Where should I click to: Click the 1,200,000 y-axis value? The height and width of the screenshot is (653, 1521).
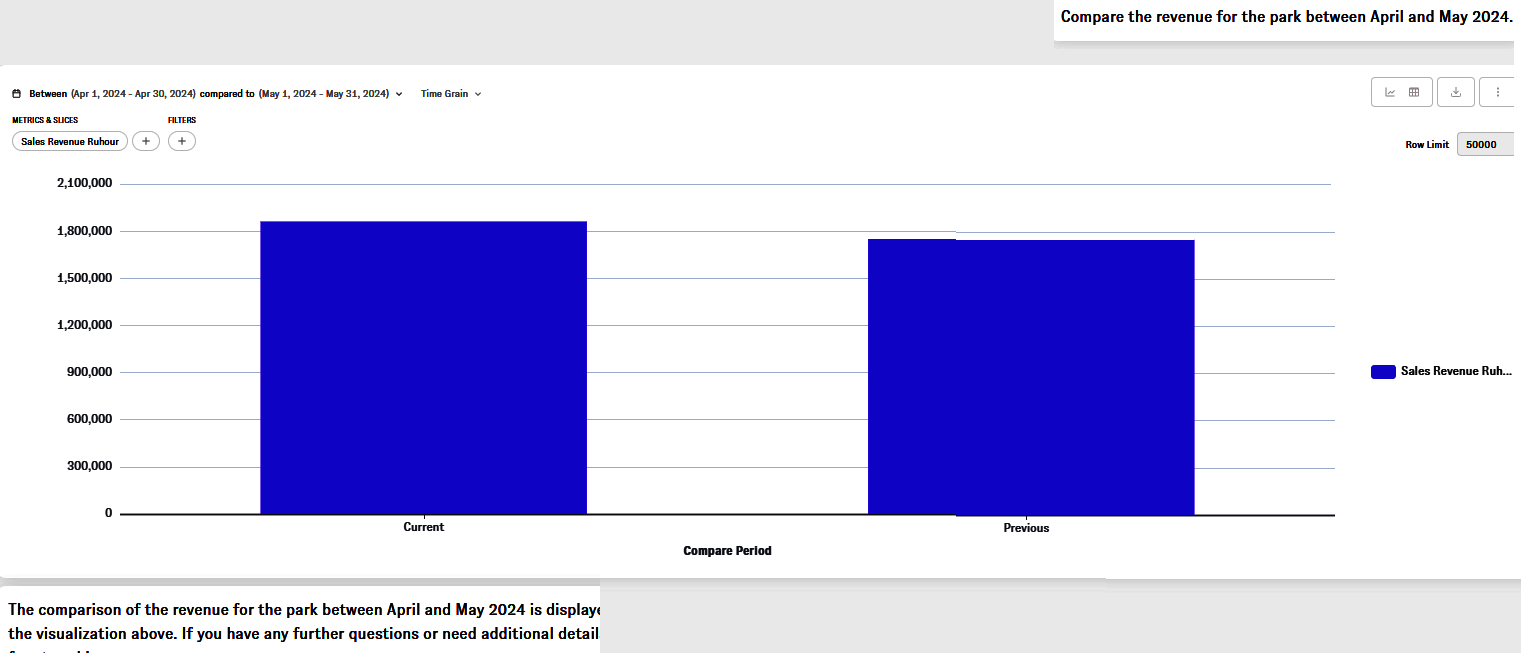tap(85, 325)
